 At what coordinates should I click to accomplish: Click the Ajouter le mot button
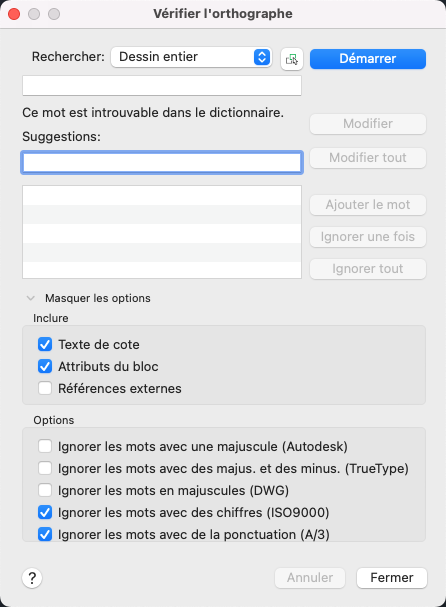coord(368,205)
